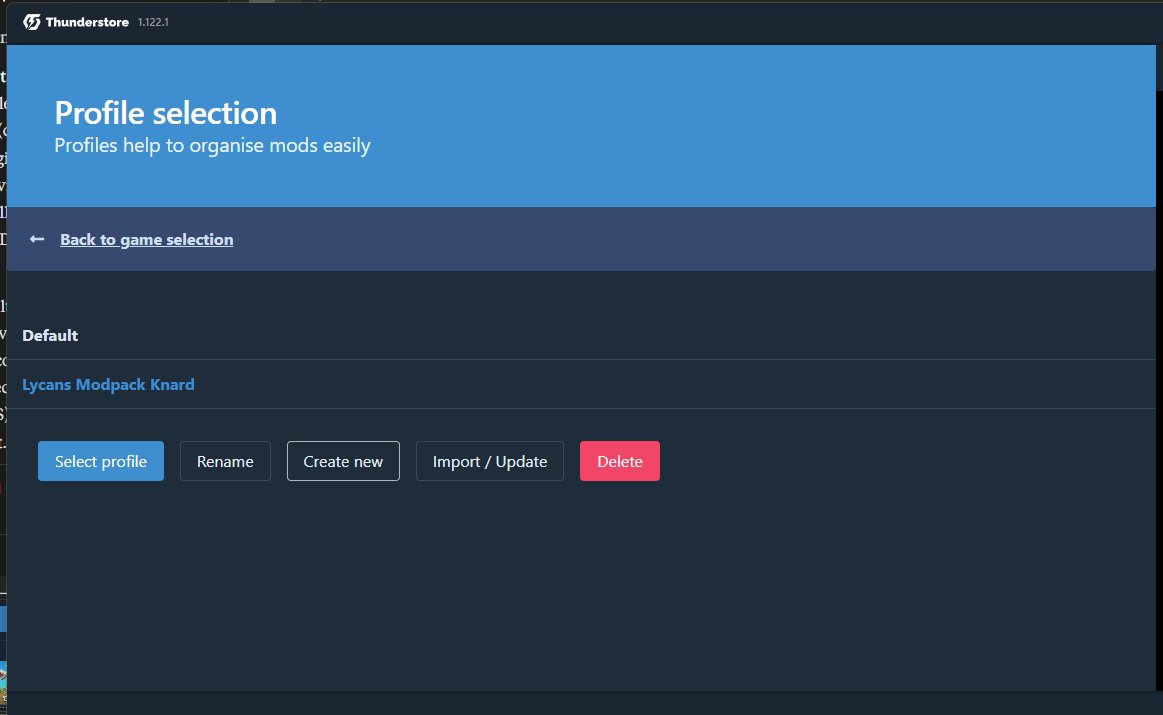The width and height of the screenshot is (1163, 715).
Task: Click the back arrow icon
Action: [36, 239]
